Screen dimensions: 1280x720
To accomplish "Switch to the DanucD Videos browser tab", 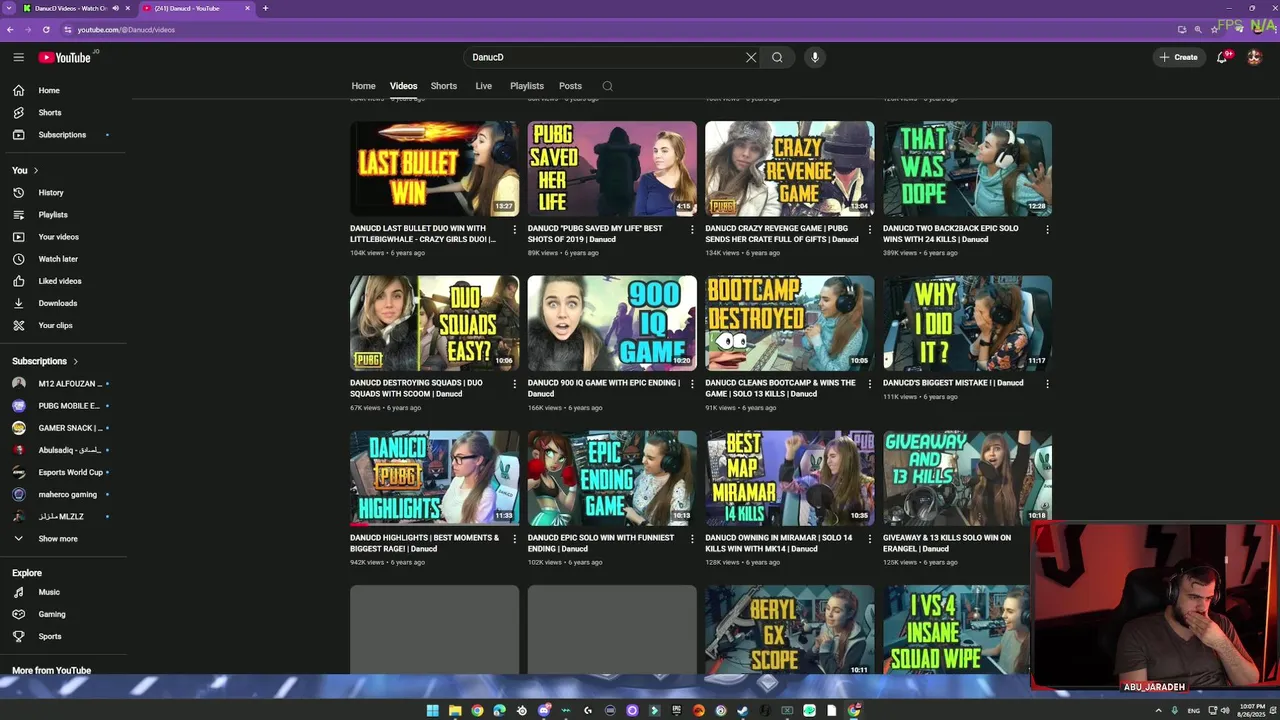I will (76, 8).
